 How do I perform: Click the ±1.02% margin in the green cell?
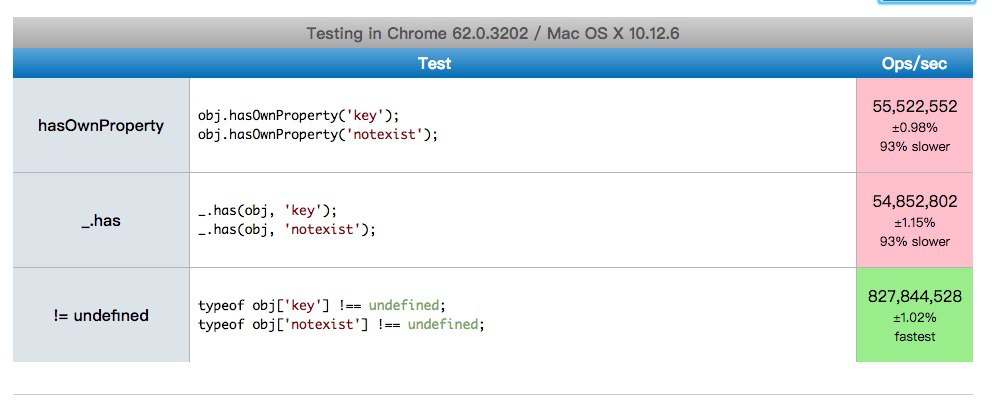point(915,317)
